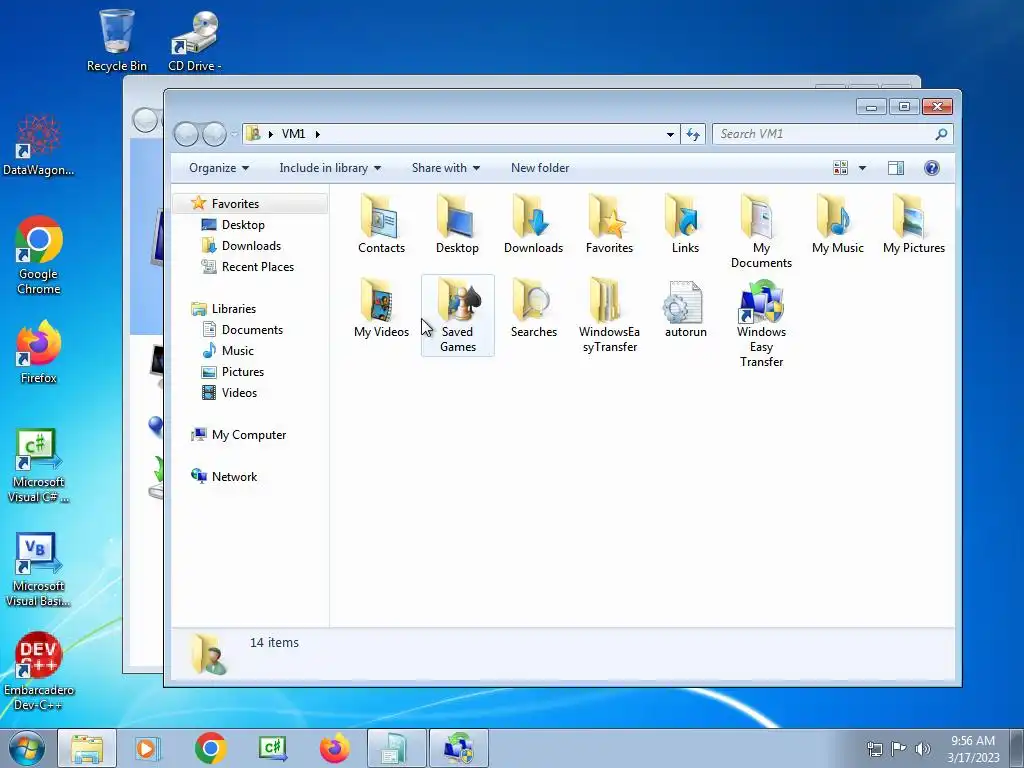1024x768 pixels.
Task: Open Embarcadero Dev-C++ desktop shortcut
Action: (39, 671)
